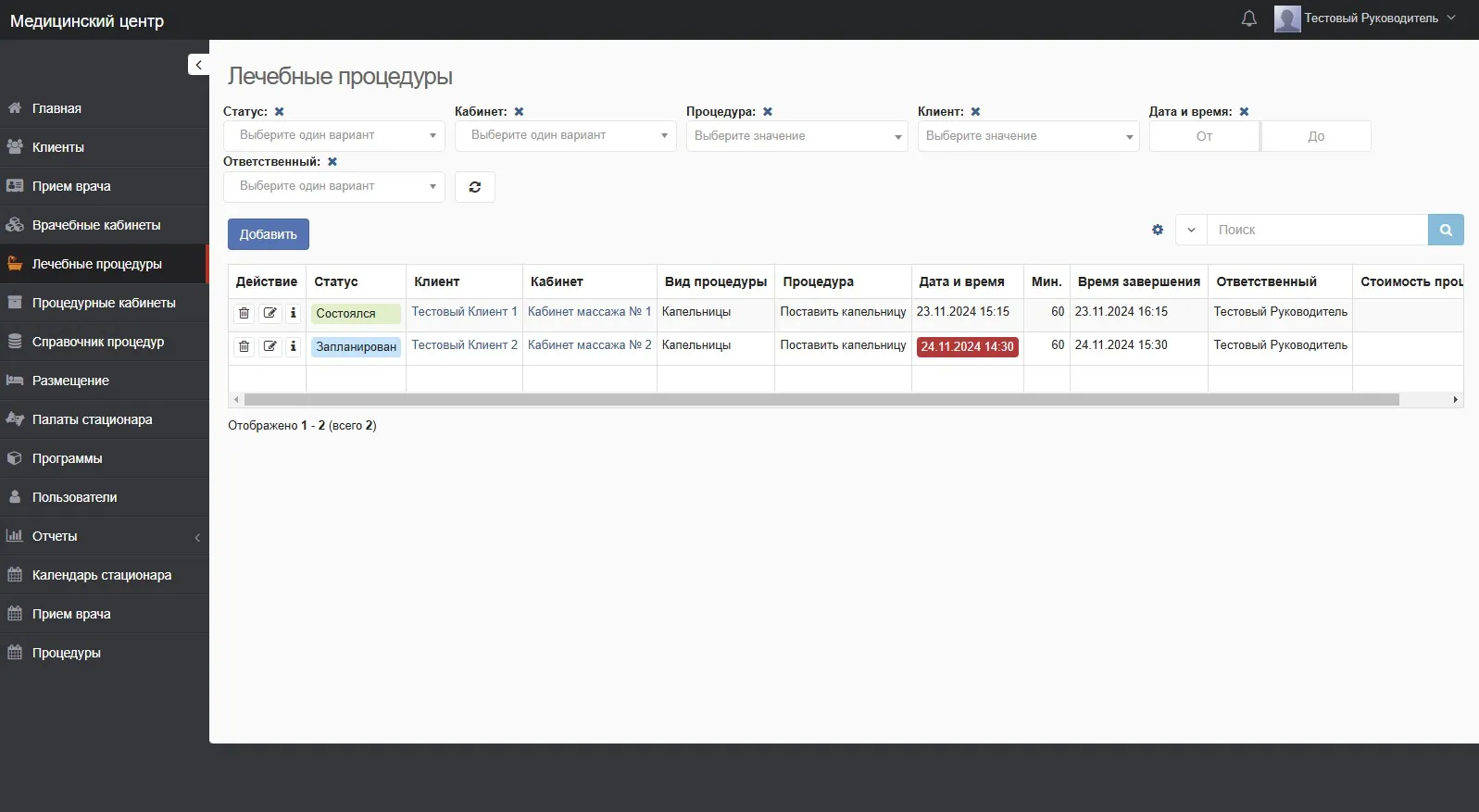Edit the Запланирован procedure row
1479x812 pixels.
pyautogui.click(x=269, y=346)
